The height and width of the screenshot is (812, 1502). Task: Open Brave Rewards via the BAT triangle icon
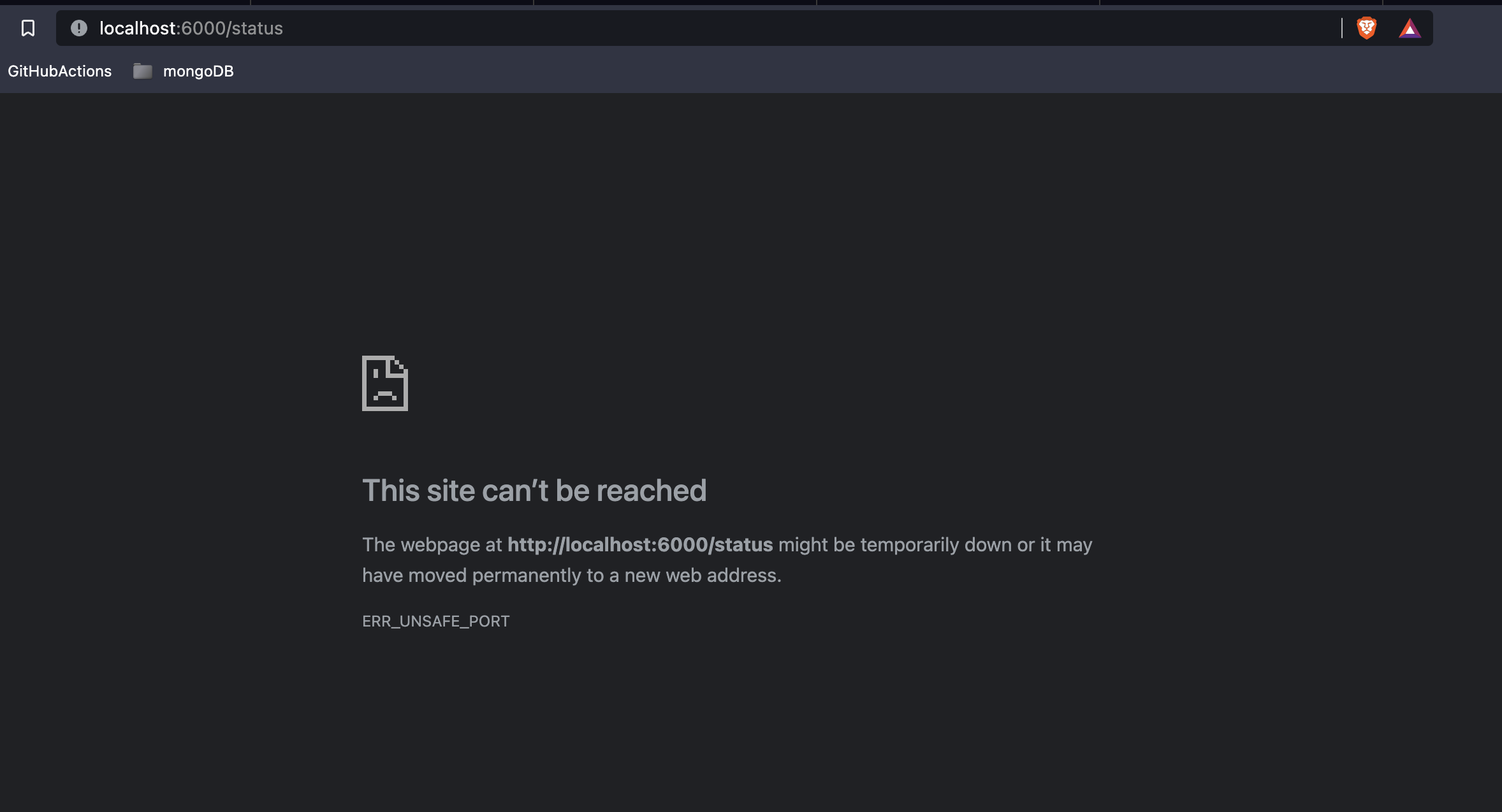coord(1410,27)
